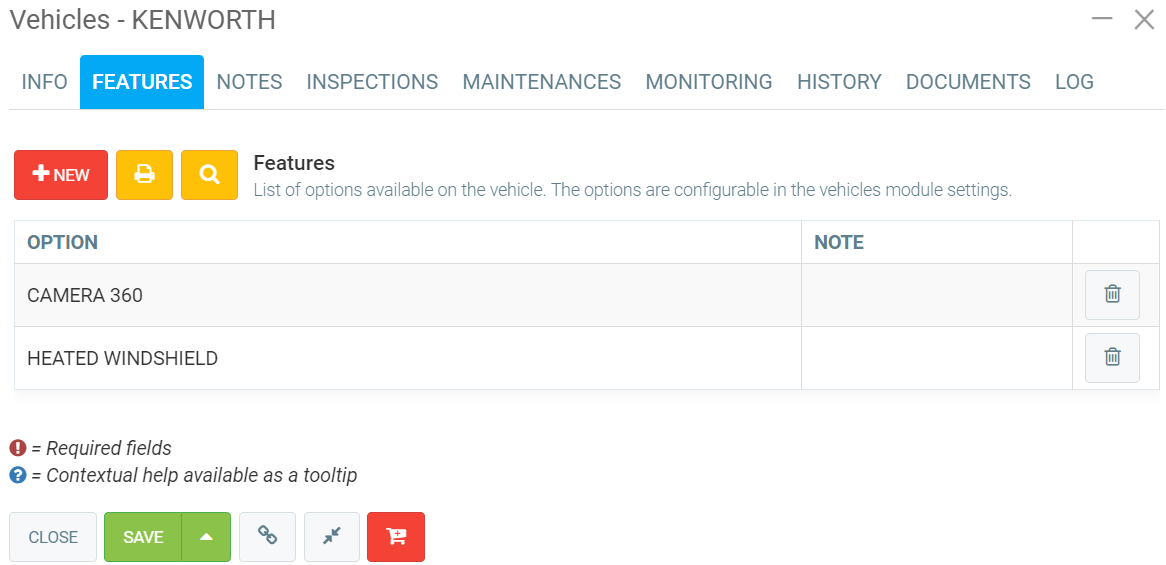Click the chain link icon button
This screenshot has width=1166, height=565.
(267, 537)
